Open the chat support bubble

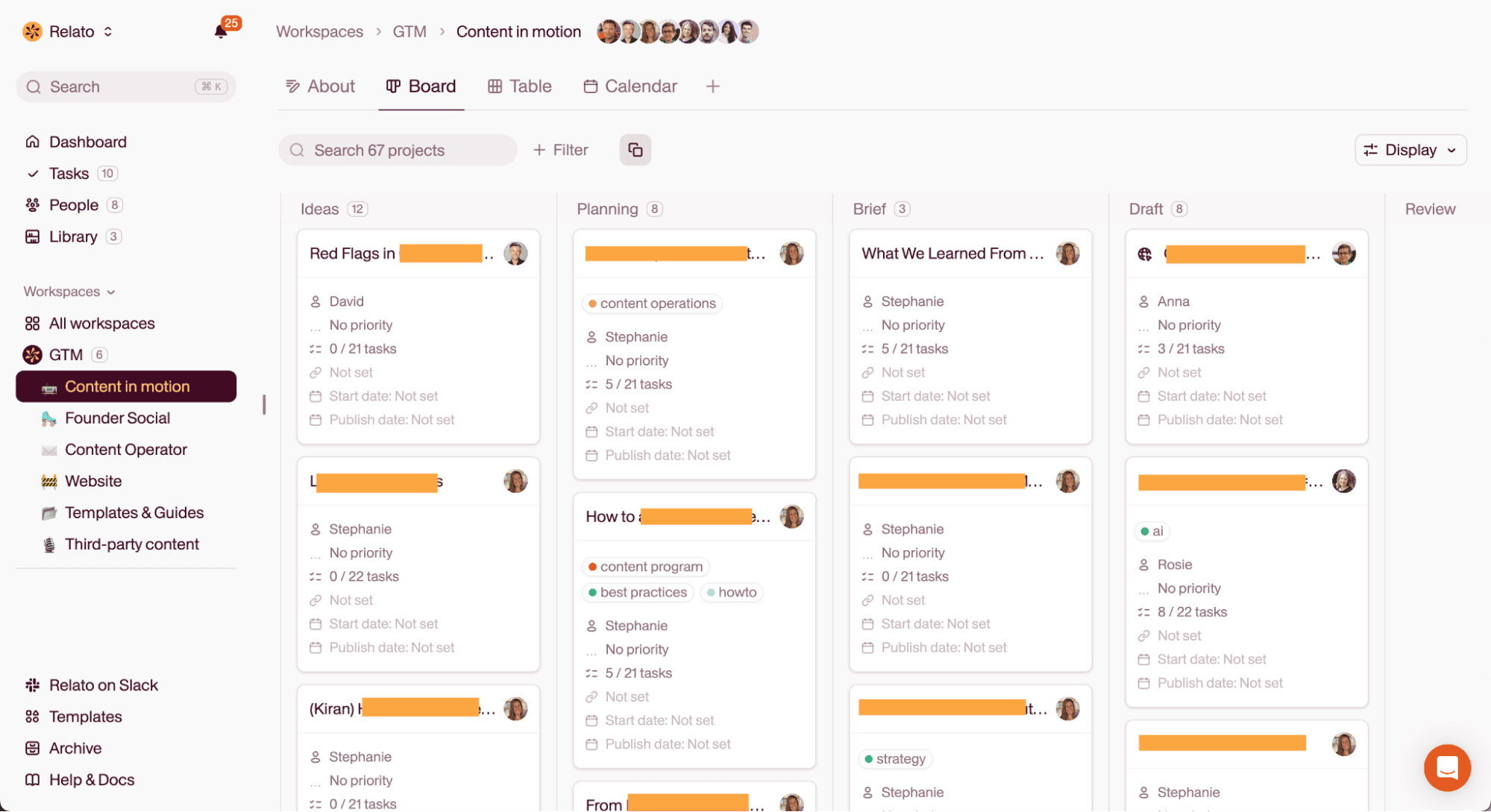pyautogui.click(x=1446, y=767)
